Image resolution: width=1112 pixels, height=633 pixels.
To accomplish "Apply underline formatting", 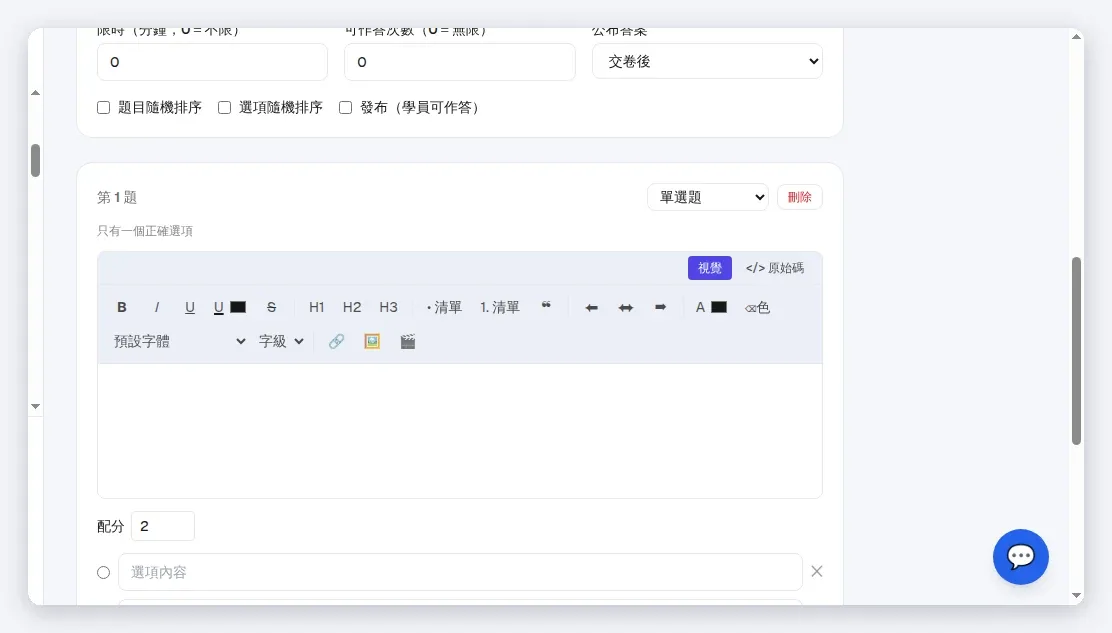I will (x=189, y=307).
